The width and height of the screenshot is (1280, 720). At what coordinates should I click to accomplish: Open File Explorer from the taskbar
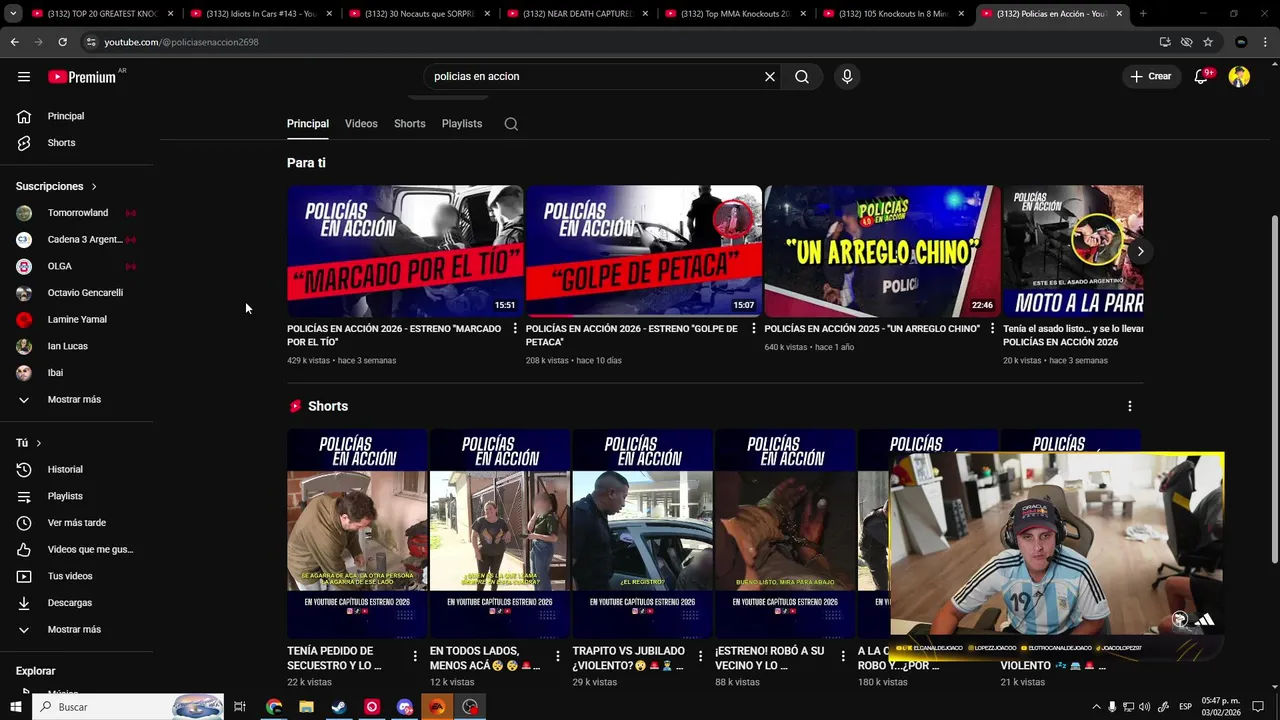point(306,707)
